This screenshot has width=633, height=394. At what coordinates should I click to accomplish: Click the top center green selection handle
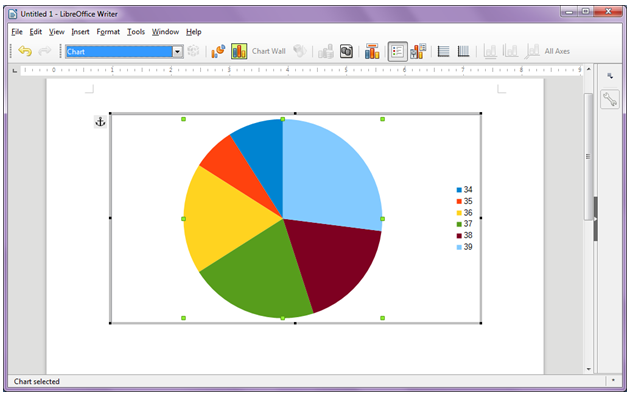pos(283,119)
